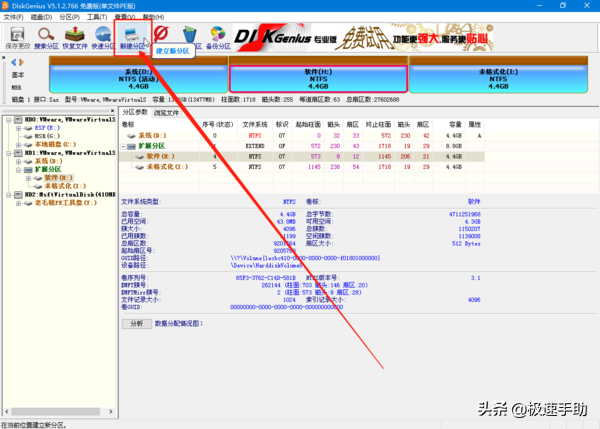
Task: Click the red crossed-circle format icon
Action: [161, 34]
